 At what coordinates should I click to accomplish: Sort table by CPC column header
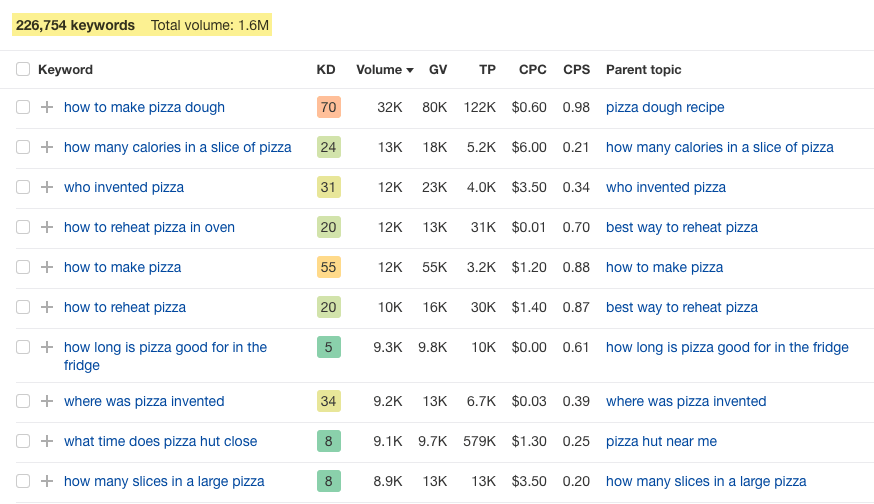coord(532,70)
